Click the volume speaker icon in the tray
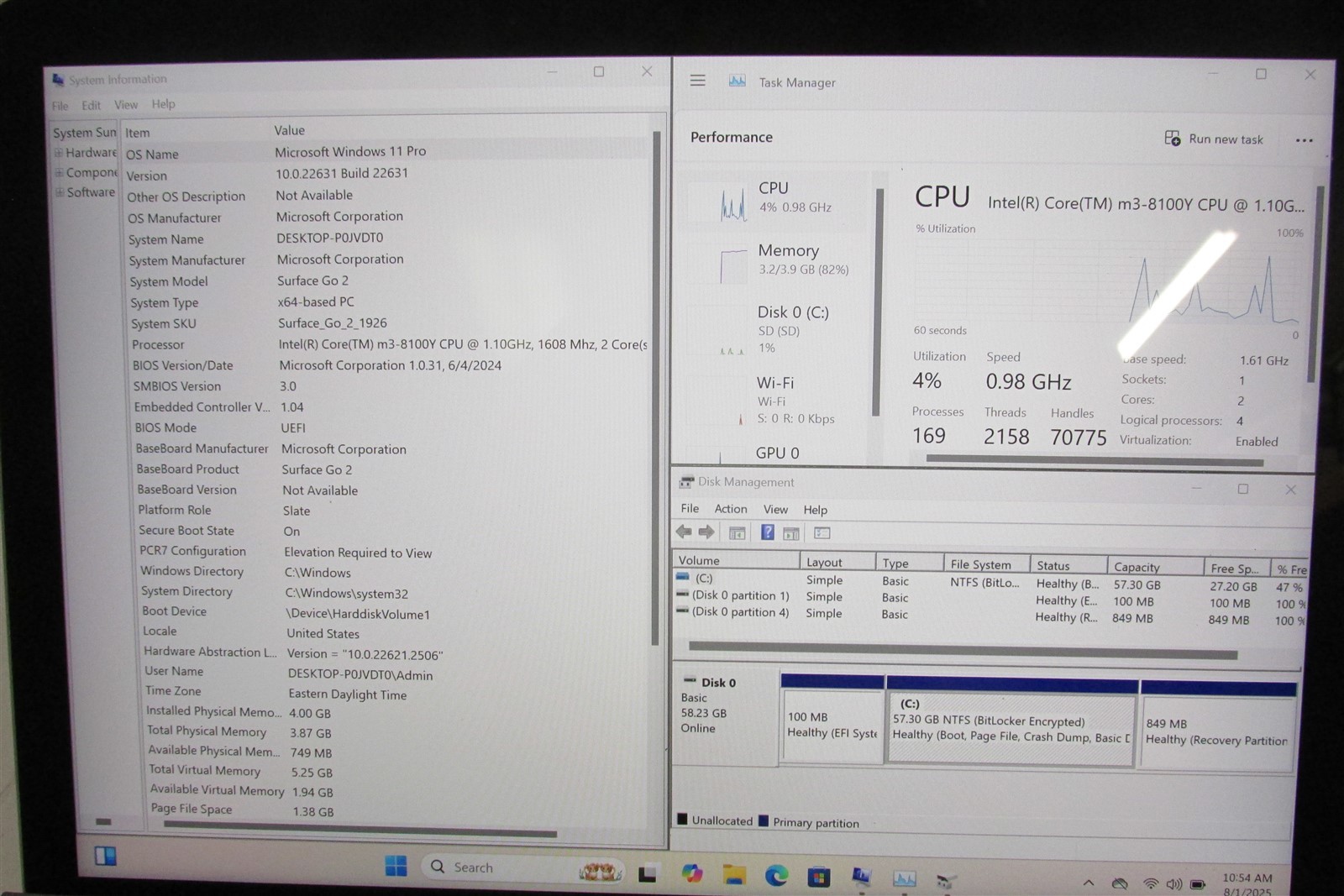The width and height of the screenshot is (1344, 896). click(x=1174, y=884)
